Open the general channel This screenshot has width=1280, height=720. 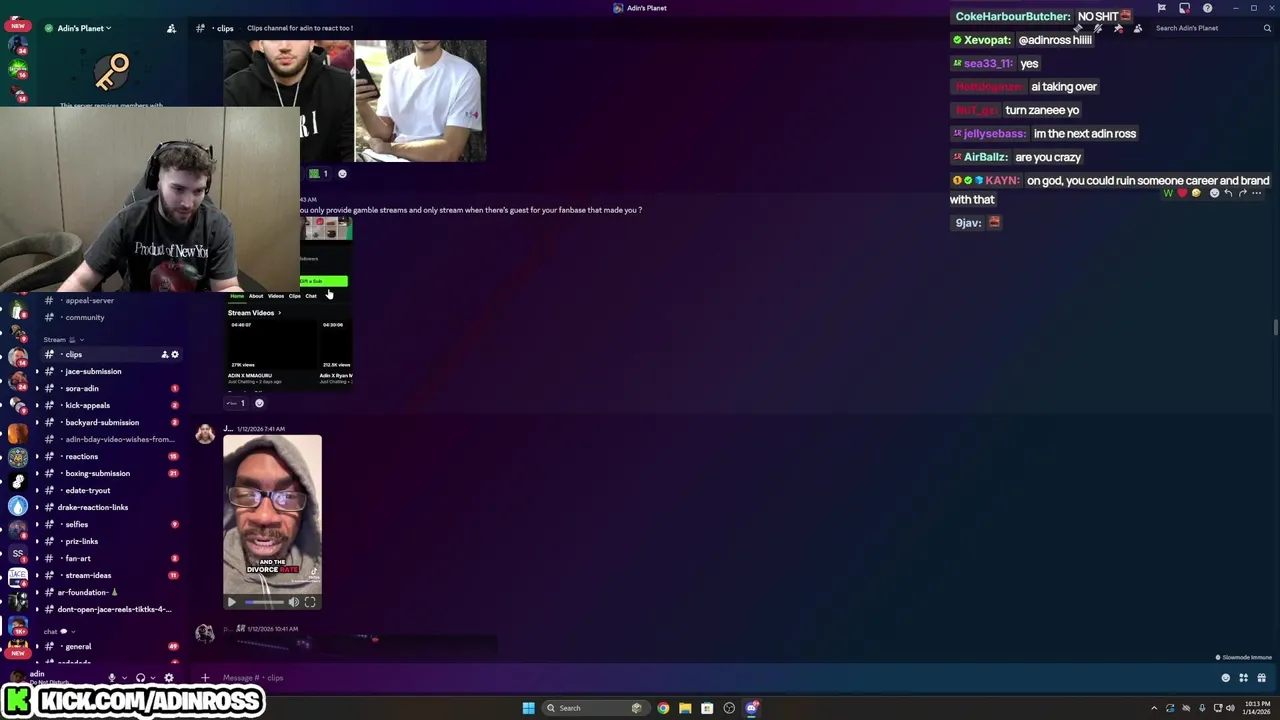pos(78,646)
